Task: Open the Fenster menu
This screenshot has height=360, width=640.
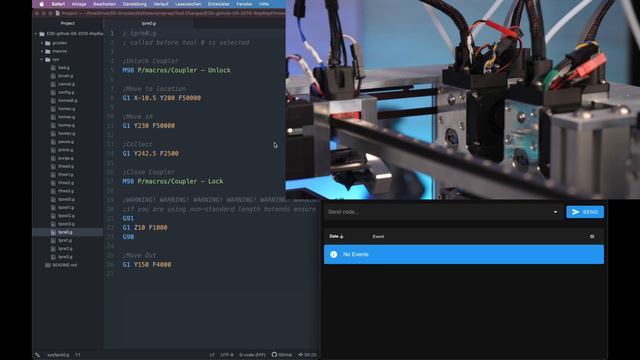Action: pos(244,4)
